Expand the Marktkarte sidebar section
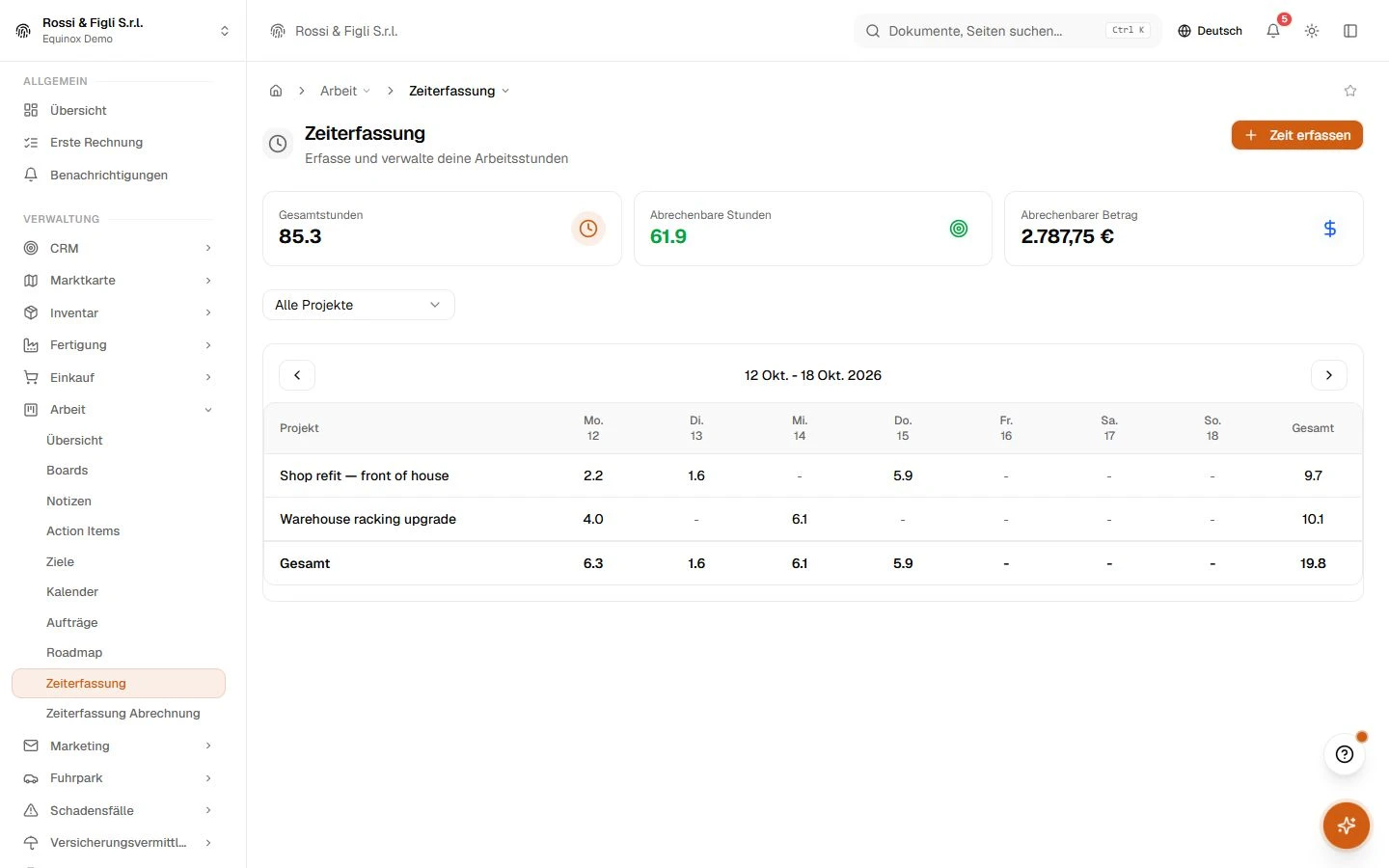1389x868 pixels. pos(118,281)
